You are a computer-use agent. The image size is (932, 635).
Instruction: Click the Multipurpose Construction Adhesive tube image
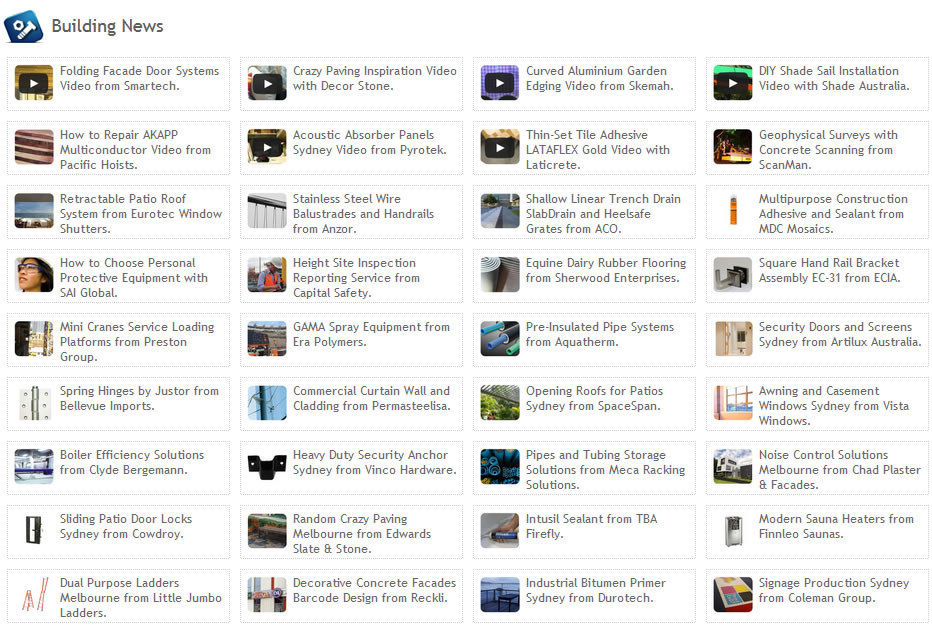733,211
